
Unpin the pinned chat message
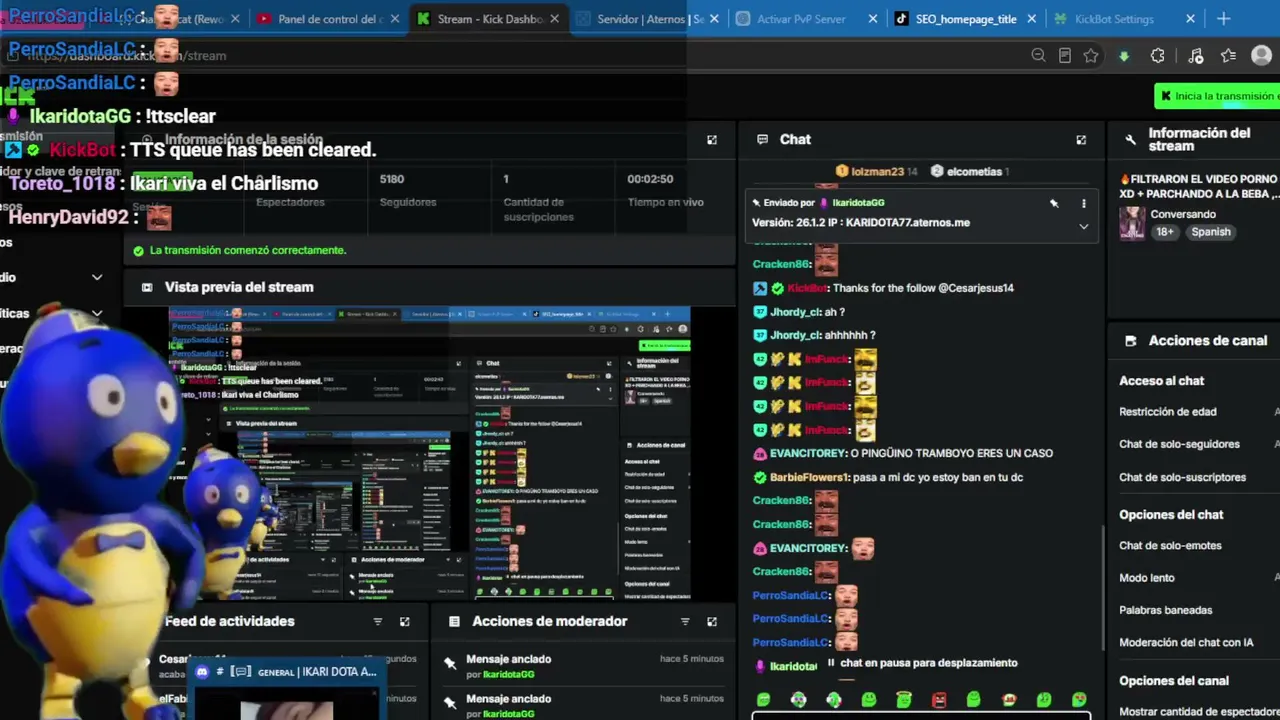(x=1054, y=203)
